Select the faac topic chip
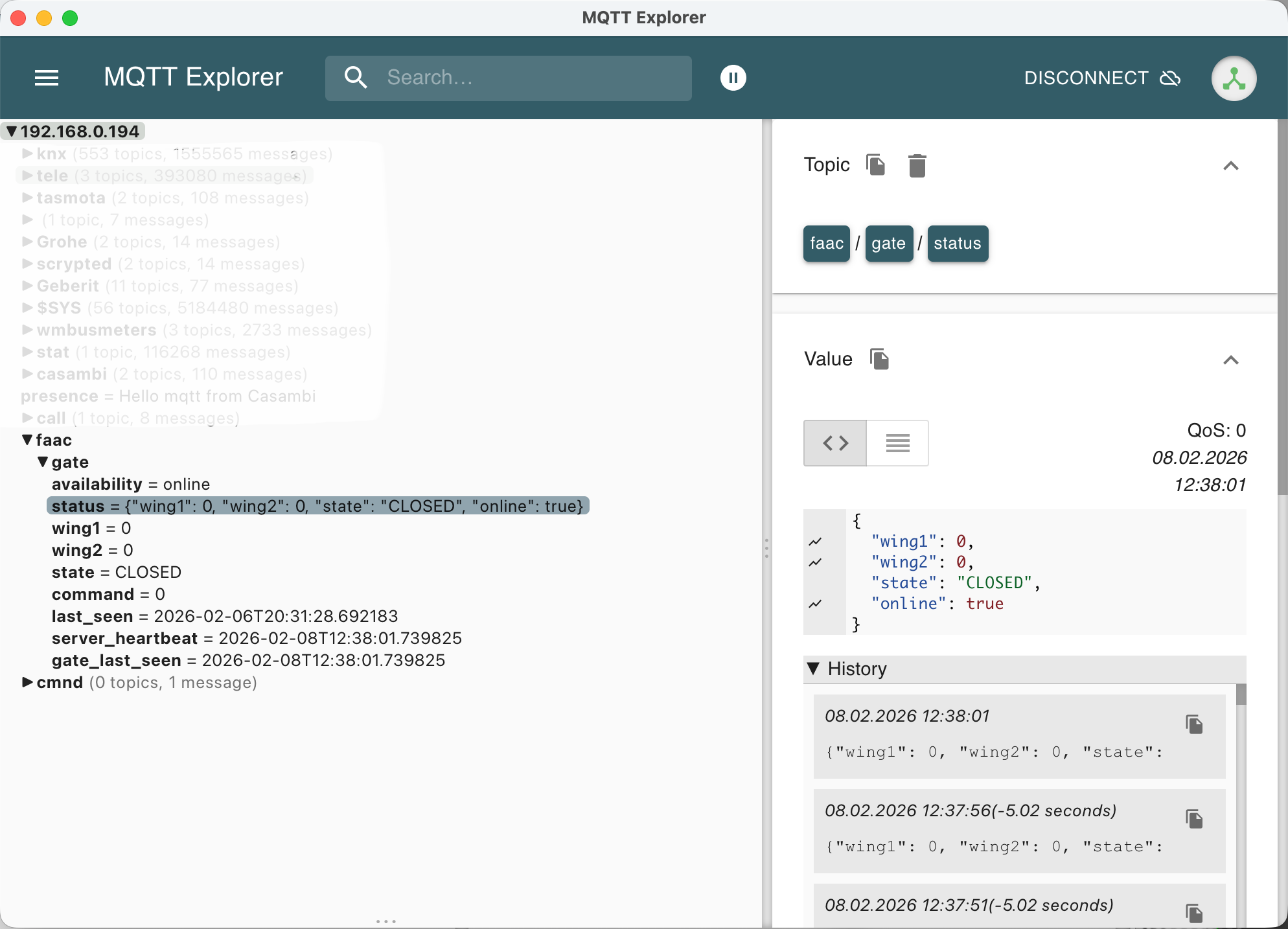This screenshot has height=929, width=1288. click(x=826, y=244)
